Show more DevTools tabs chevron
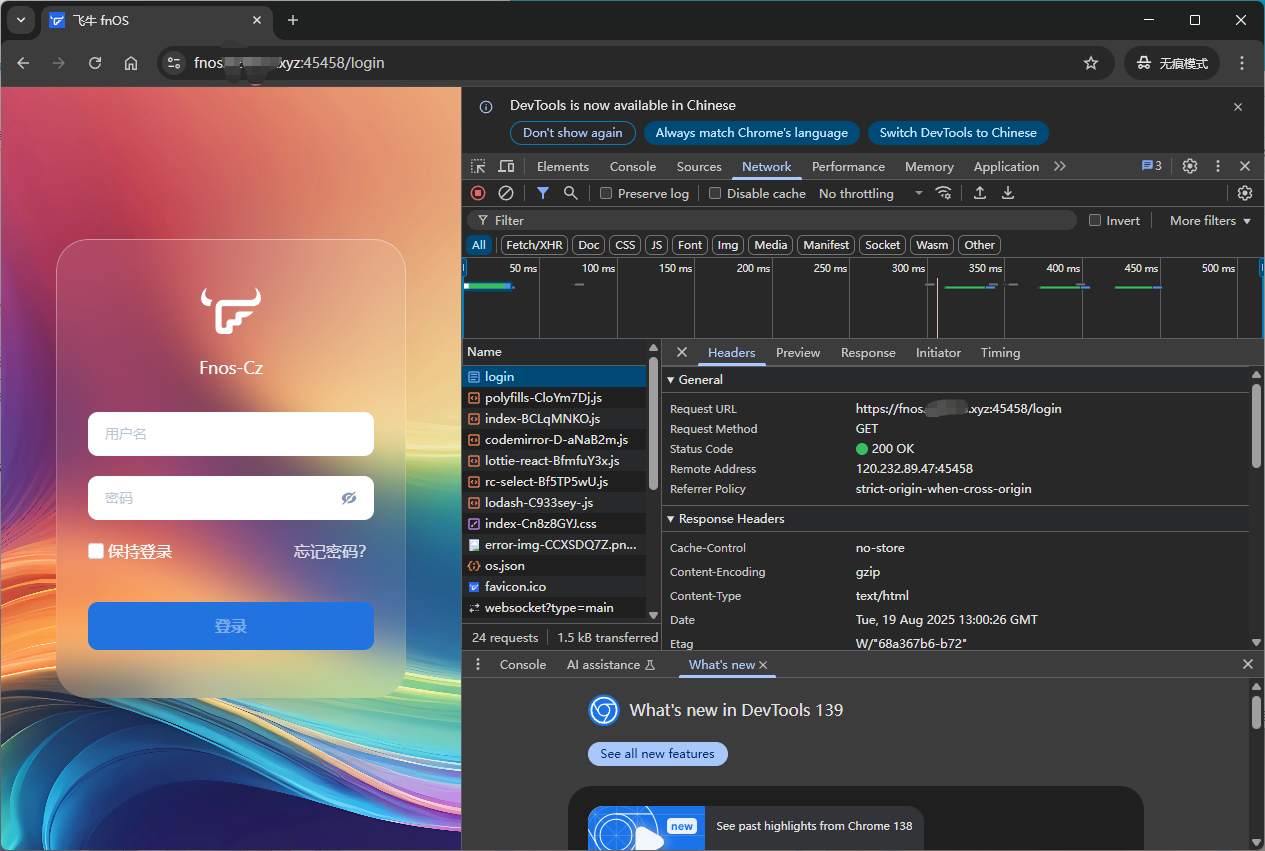 click(1060, 167)
